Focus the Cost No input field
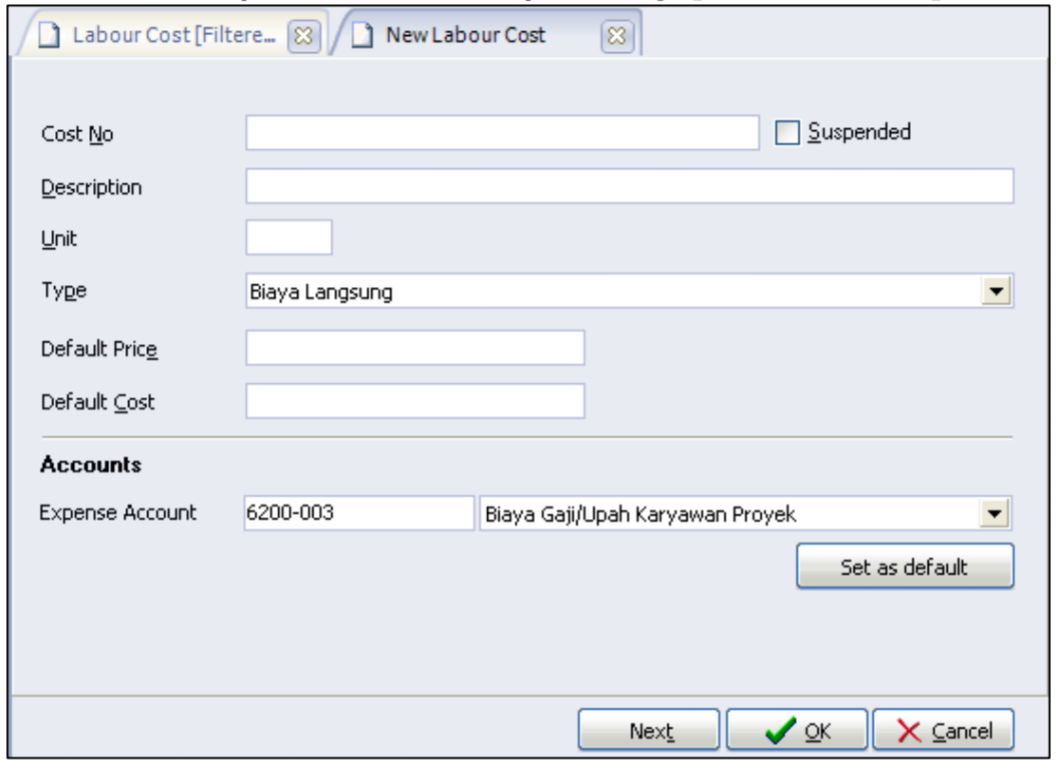The width and height of the screenshot is (1057, 775). tap(502, 132)
